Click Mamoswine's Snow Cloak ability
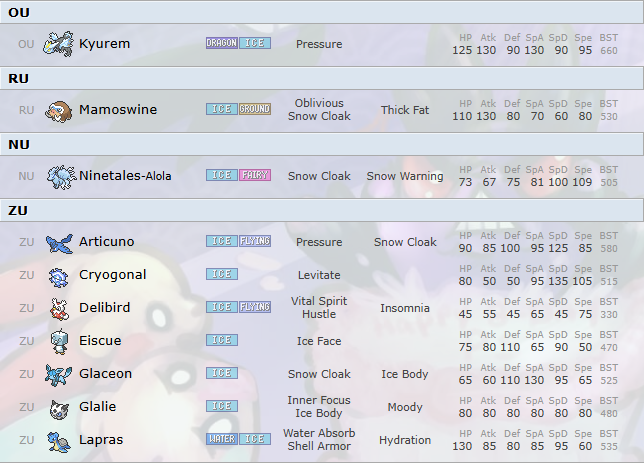The width and height of the screenshot is (644, 463). (x=319, y=116)
